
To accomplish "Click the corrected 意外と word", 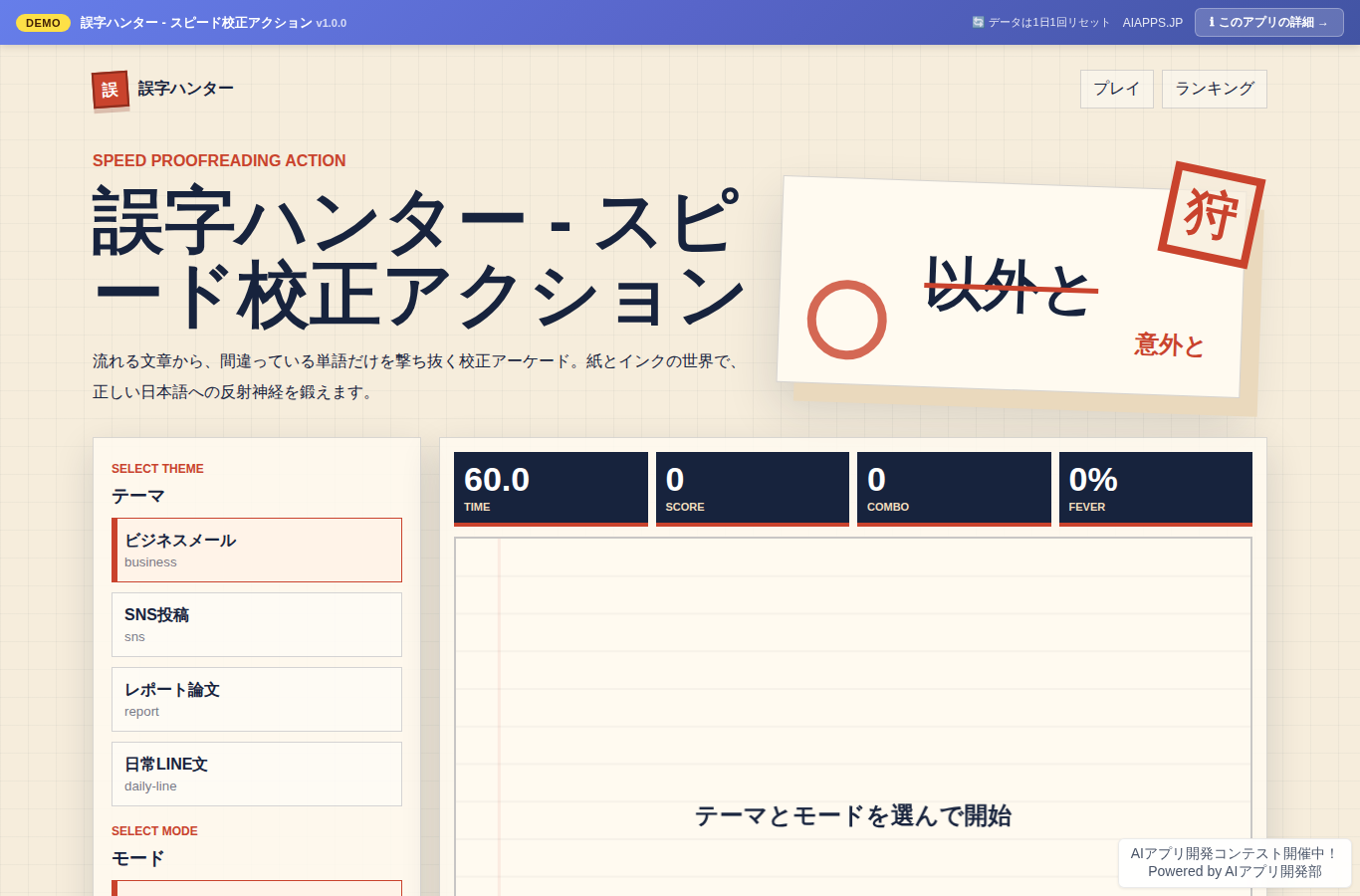I will point(1170,345).
